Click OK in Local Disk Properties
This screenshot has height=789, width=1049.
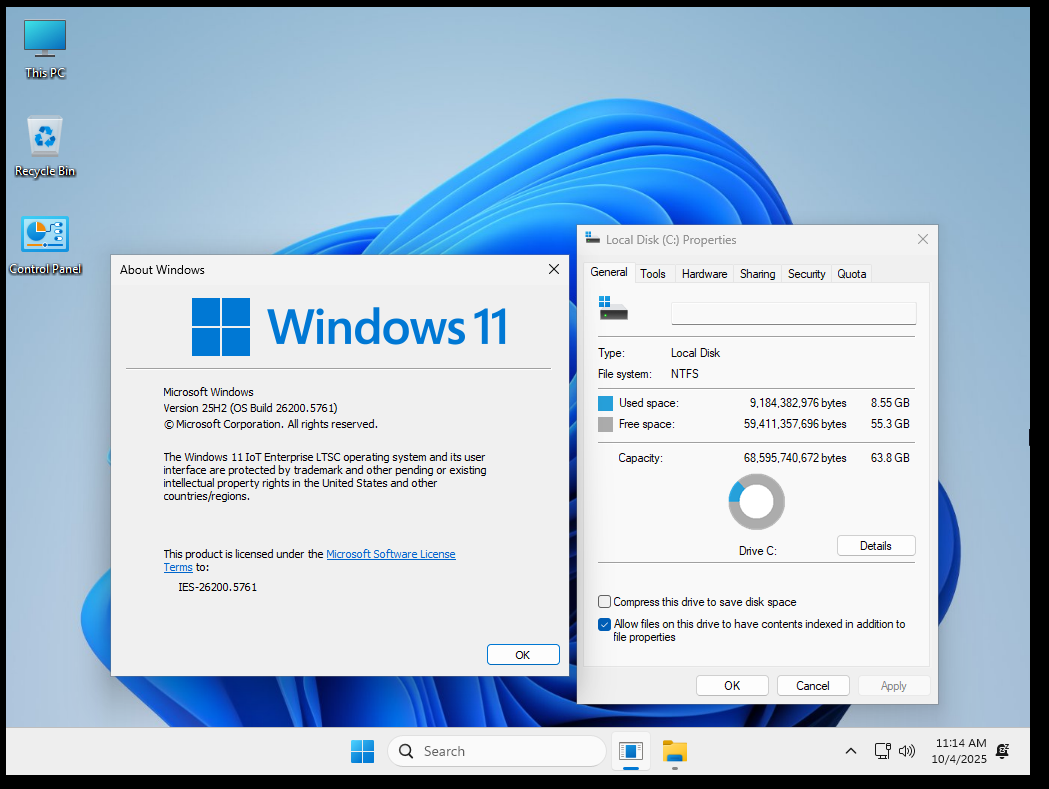(732, 685)
